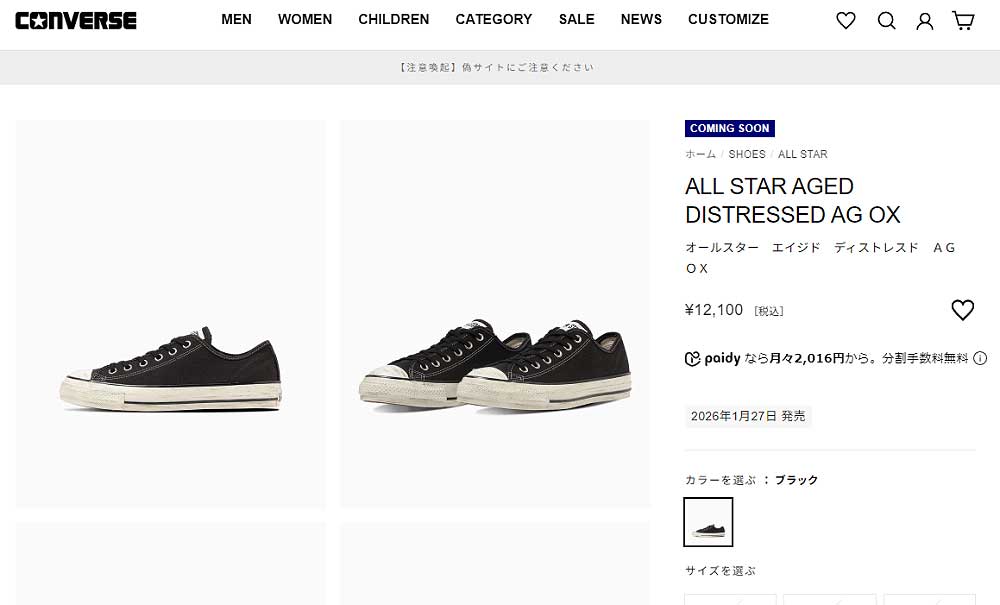Go to ホーム breadcrumb link

click(x=700, y=154)
